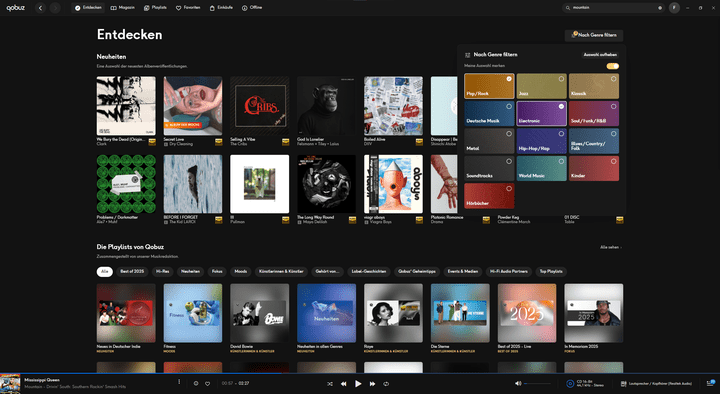
Task: Open the Einkäufe tab
Action: coord(221,8)
